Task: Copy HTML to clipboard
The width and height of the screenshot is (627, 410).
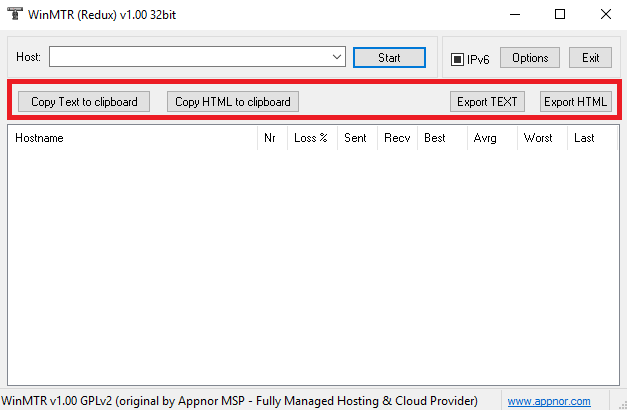Action: click(233, 102)
